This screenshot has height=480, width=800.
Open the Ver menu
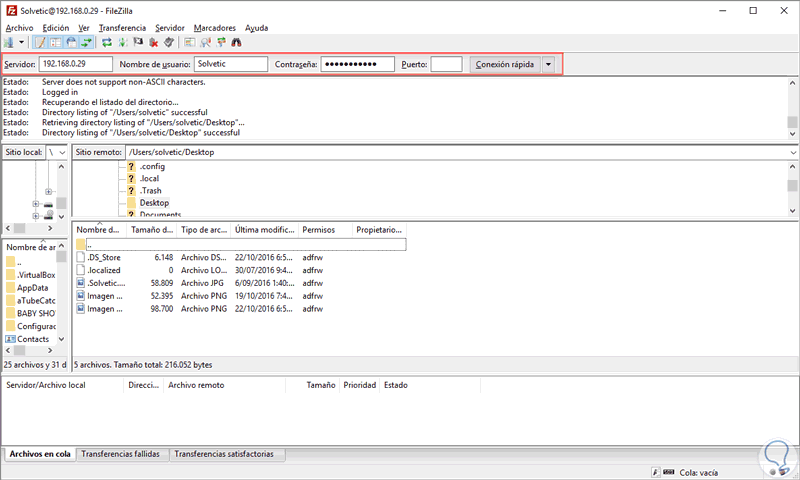click(x=84, y=28)
